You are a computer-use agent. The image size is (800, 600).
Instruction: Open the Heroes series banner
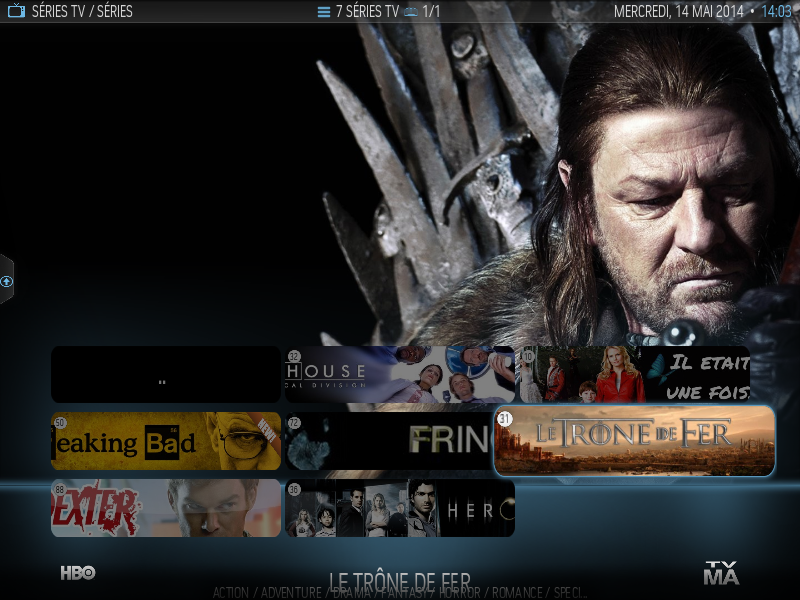coord(400,508)
